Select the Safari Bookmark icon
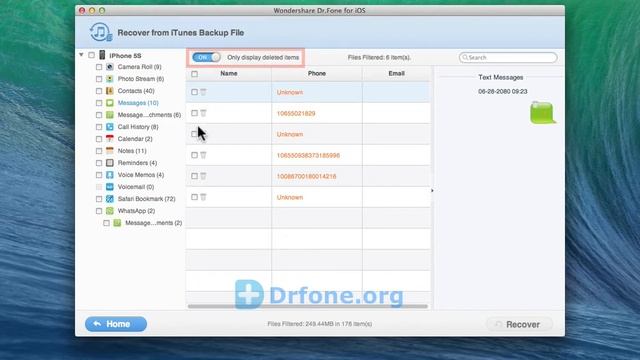This screenshot has width=640, height=360. pos(110,199)
